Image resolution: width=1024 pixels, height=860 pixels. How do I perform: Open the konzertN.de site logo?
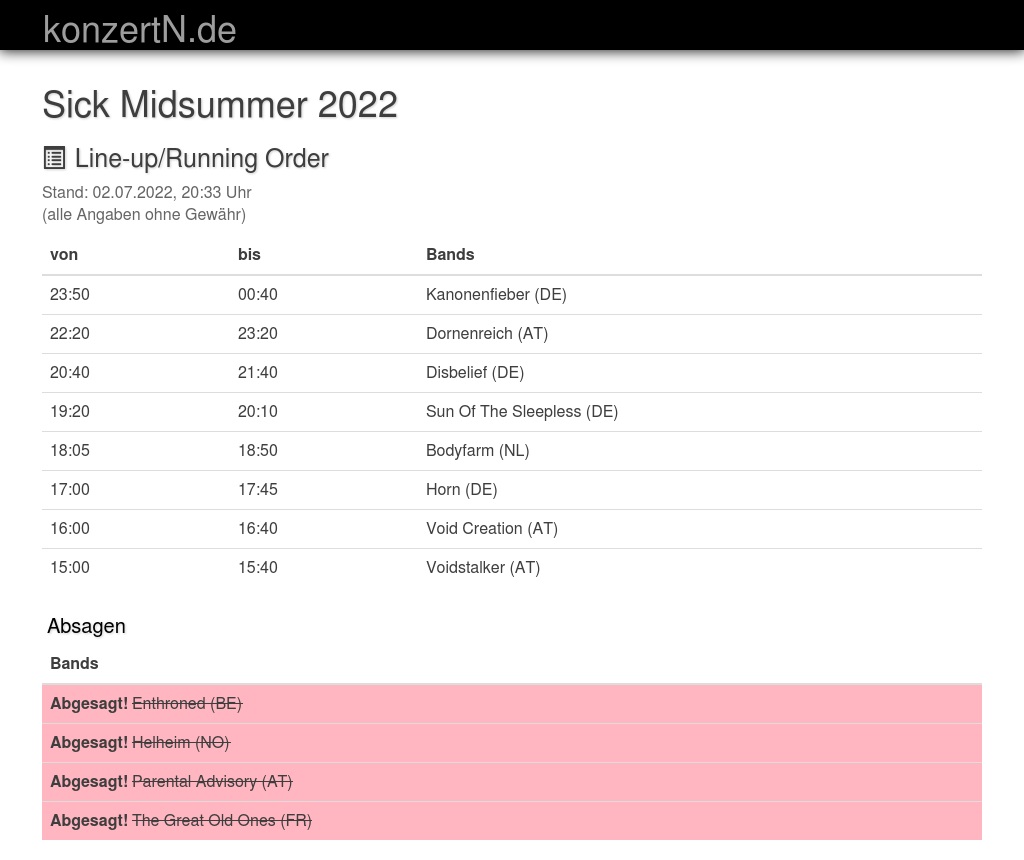point(139,30)
